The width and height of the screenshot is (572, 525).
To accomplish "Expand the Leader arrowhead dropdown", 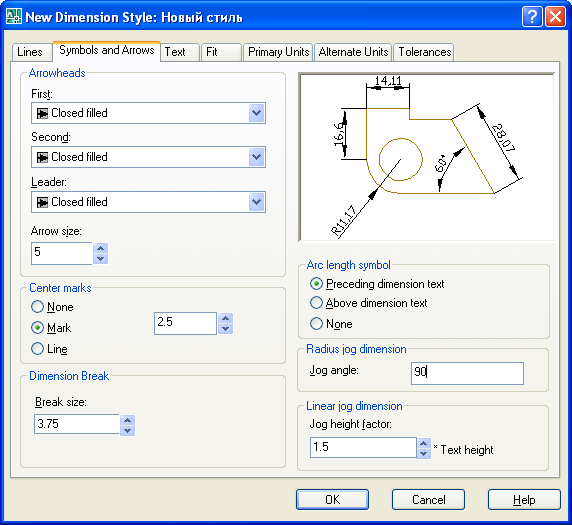I will point(256,202).
